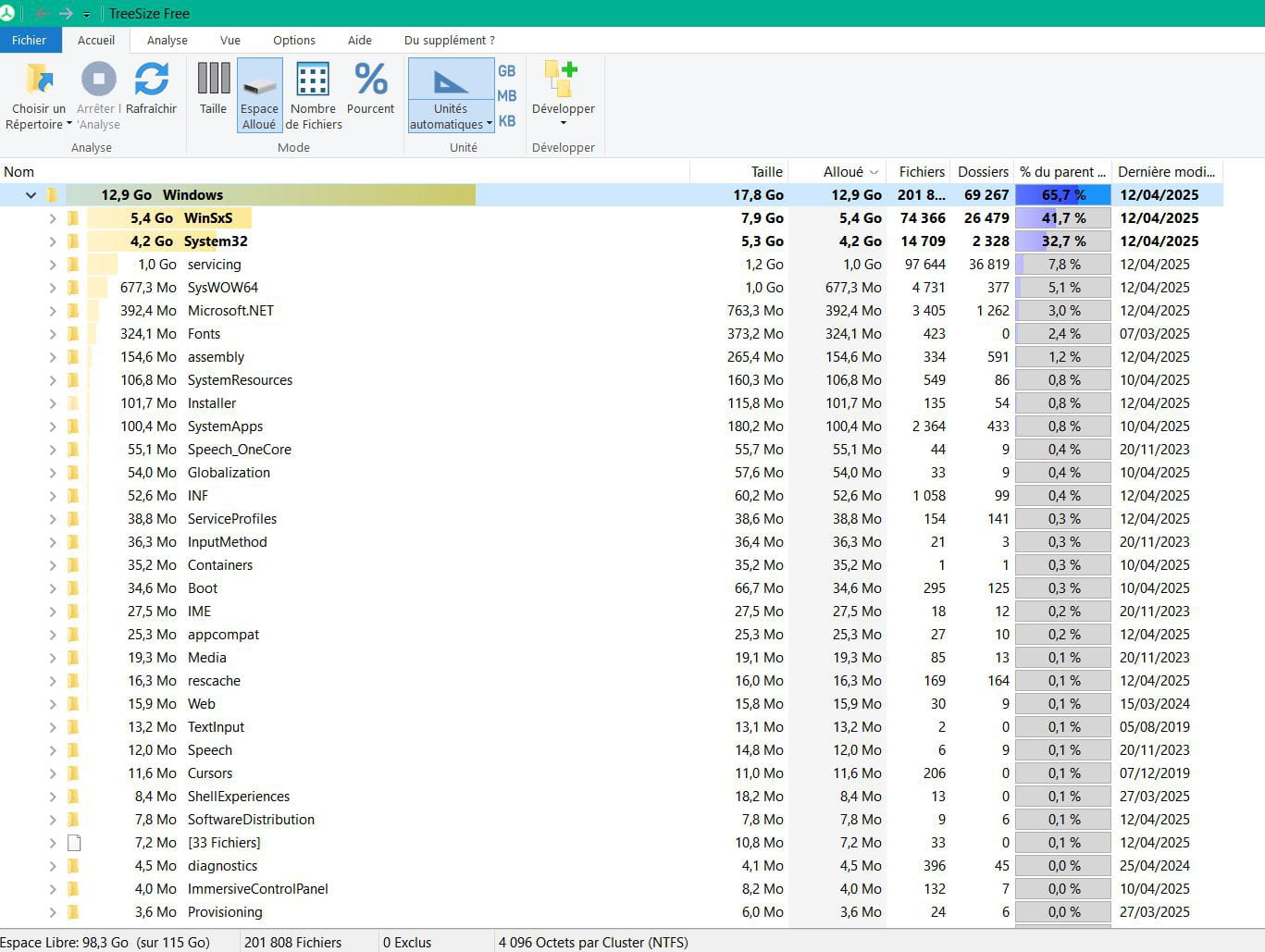
Task: Click the Arrêter l'Analyse stop icon
Action: (98, 80)
